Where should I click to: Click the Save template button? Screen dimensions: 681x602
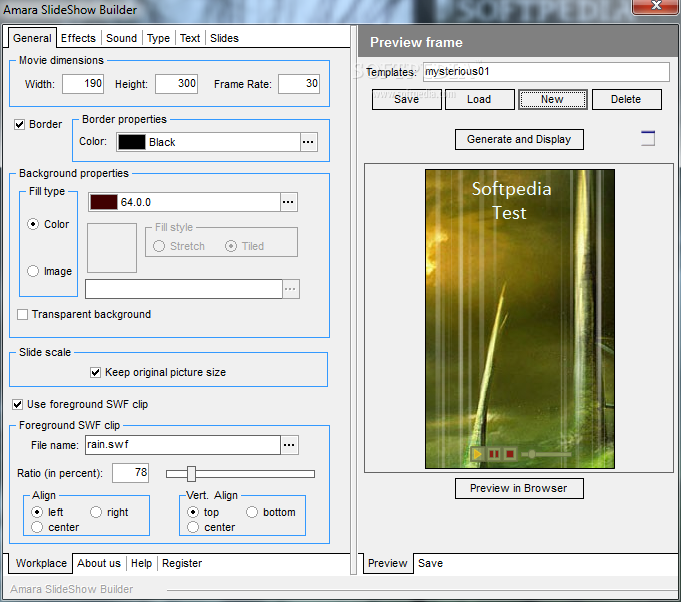point(407,99)
